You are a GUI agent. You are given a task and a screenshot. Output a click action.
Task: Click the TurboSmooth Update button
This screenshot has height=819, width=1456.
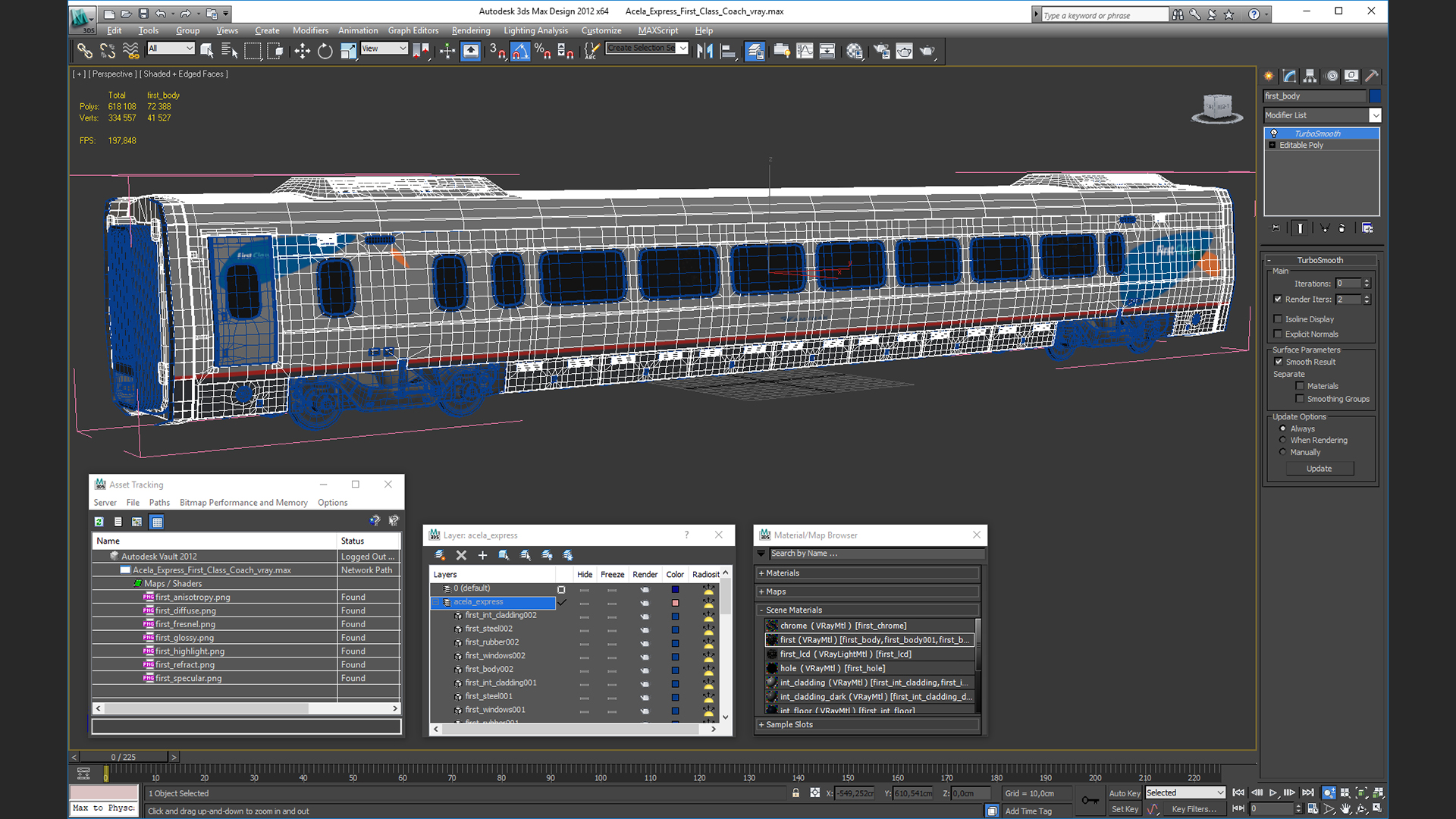click(1319, 469)
